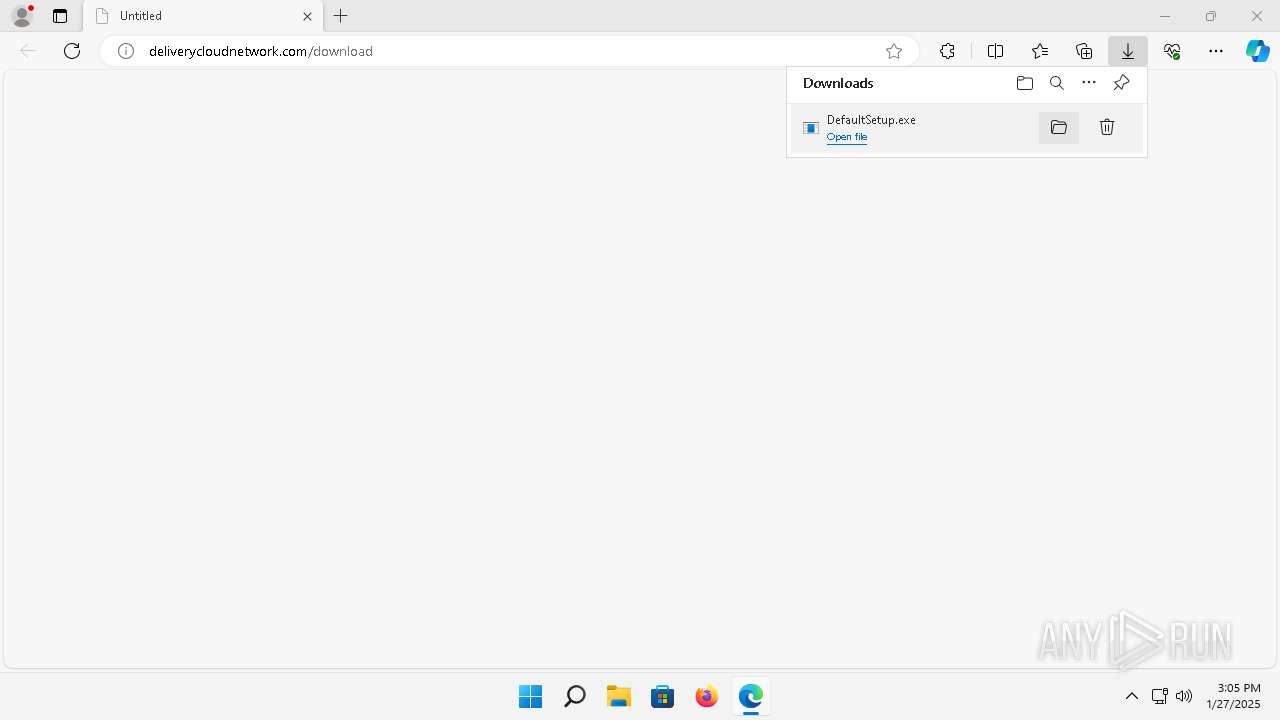Add this page to favorites star
Viewport: 1280px width, 720px height.
[x=894, y=51]
